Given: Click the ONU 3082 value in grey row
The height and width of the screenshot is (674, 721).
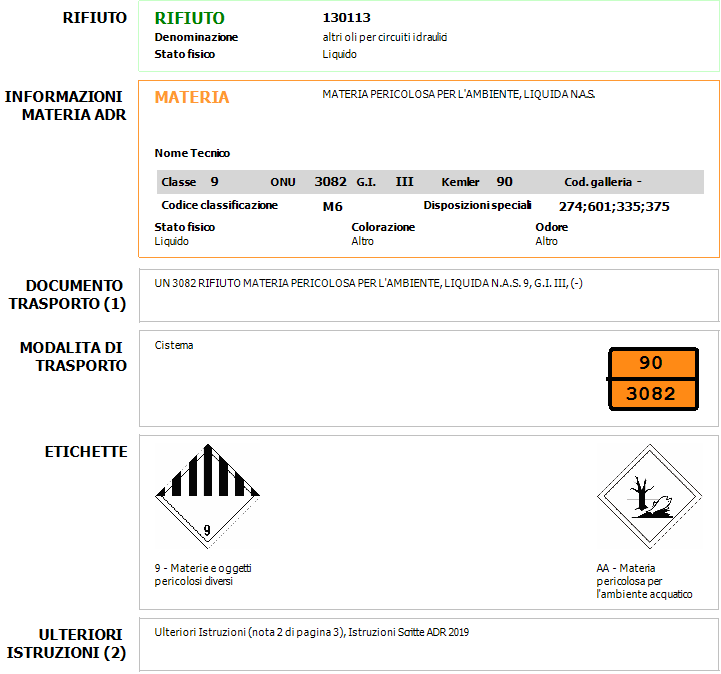Looking at the screenshot, I should pyautogui.click(x=330, y=182).
